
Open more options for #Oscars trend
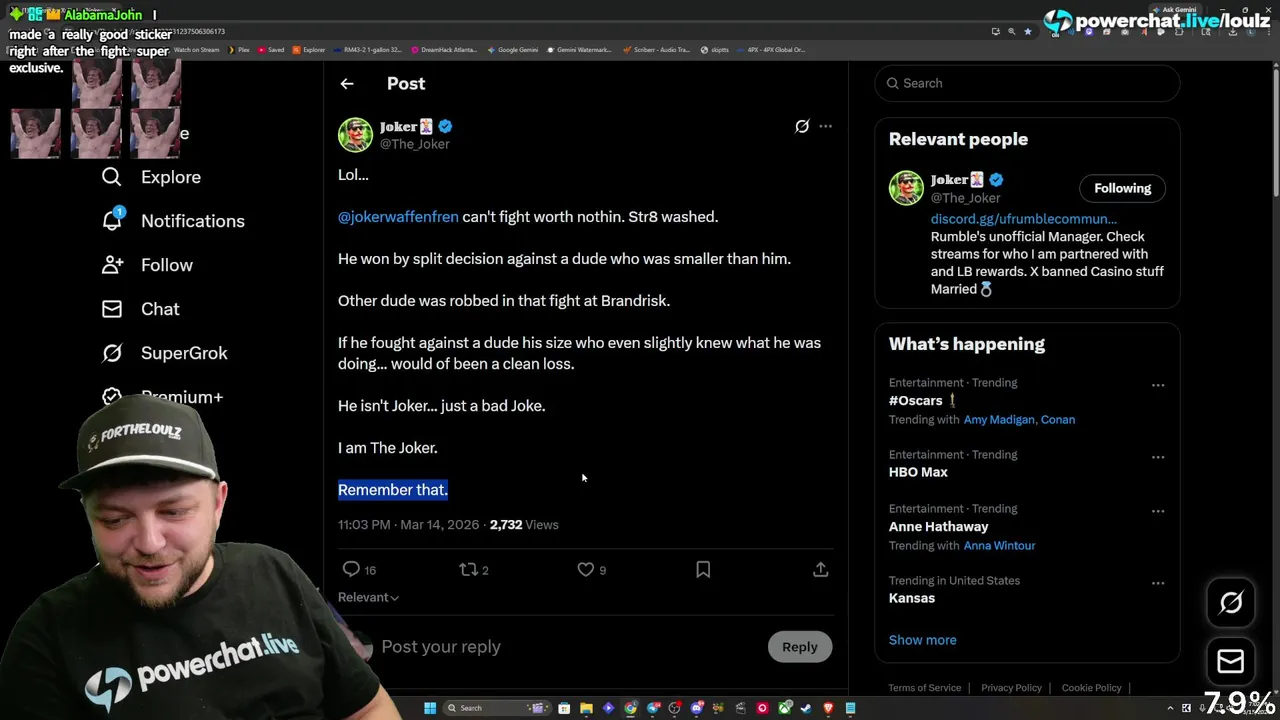click(x=1158, y=385)
